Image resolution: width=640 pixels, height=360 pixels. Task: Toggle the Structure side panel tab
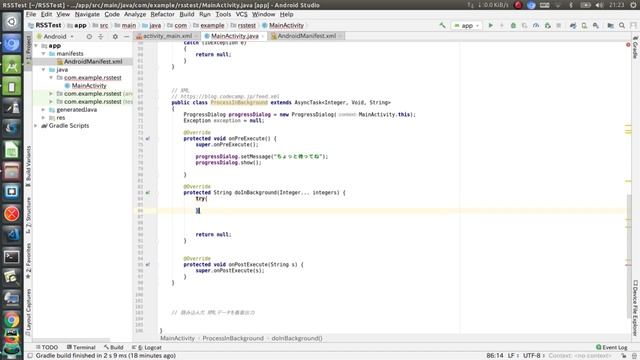(x=28, y=215)
